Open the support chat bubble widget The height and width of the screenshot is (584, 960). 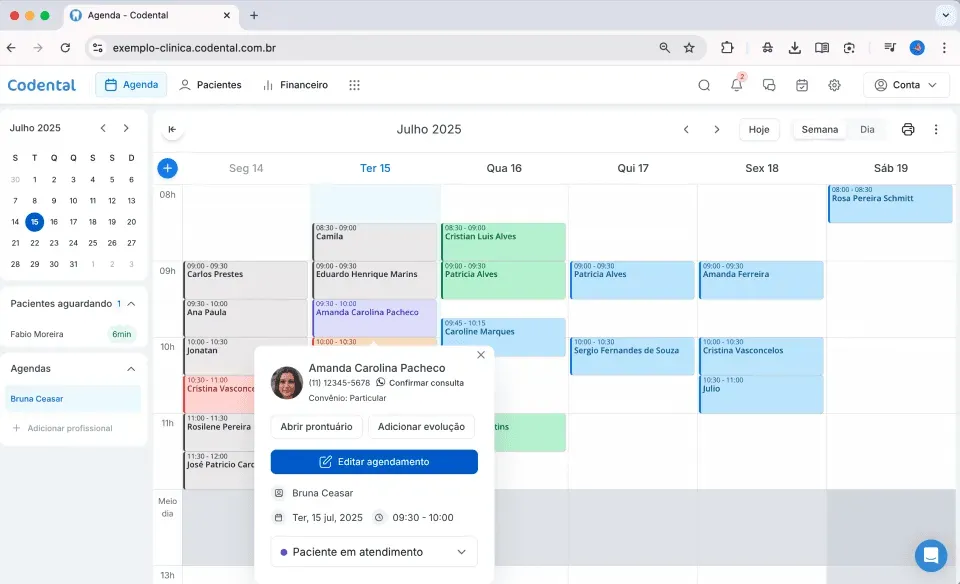[x=931, y=555]
